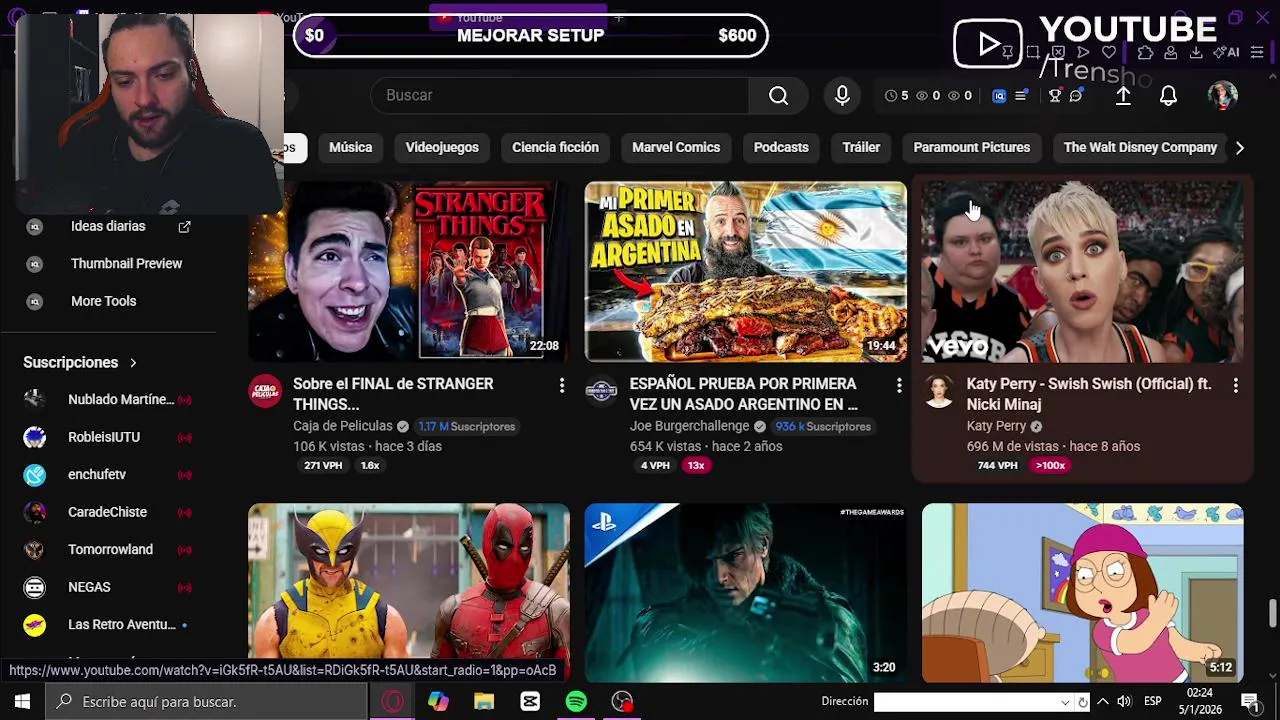The width and height of the screenshot is (1280, 720).
Task: Play the Stranger Things thumbnail video
Action: click(x=408, y=271)
